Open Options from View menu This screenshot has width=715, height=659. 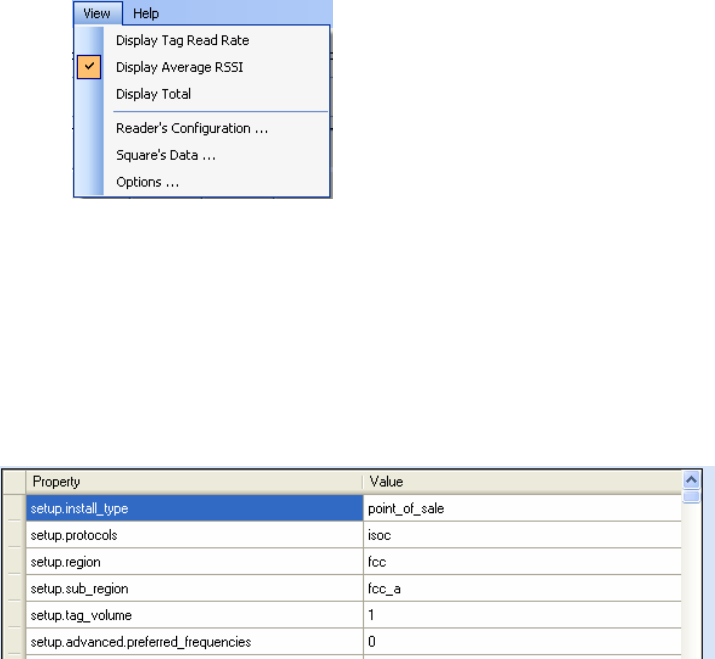[202, 182]
